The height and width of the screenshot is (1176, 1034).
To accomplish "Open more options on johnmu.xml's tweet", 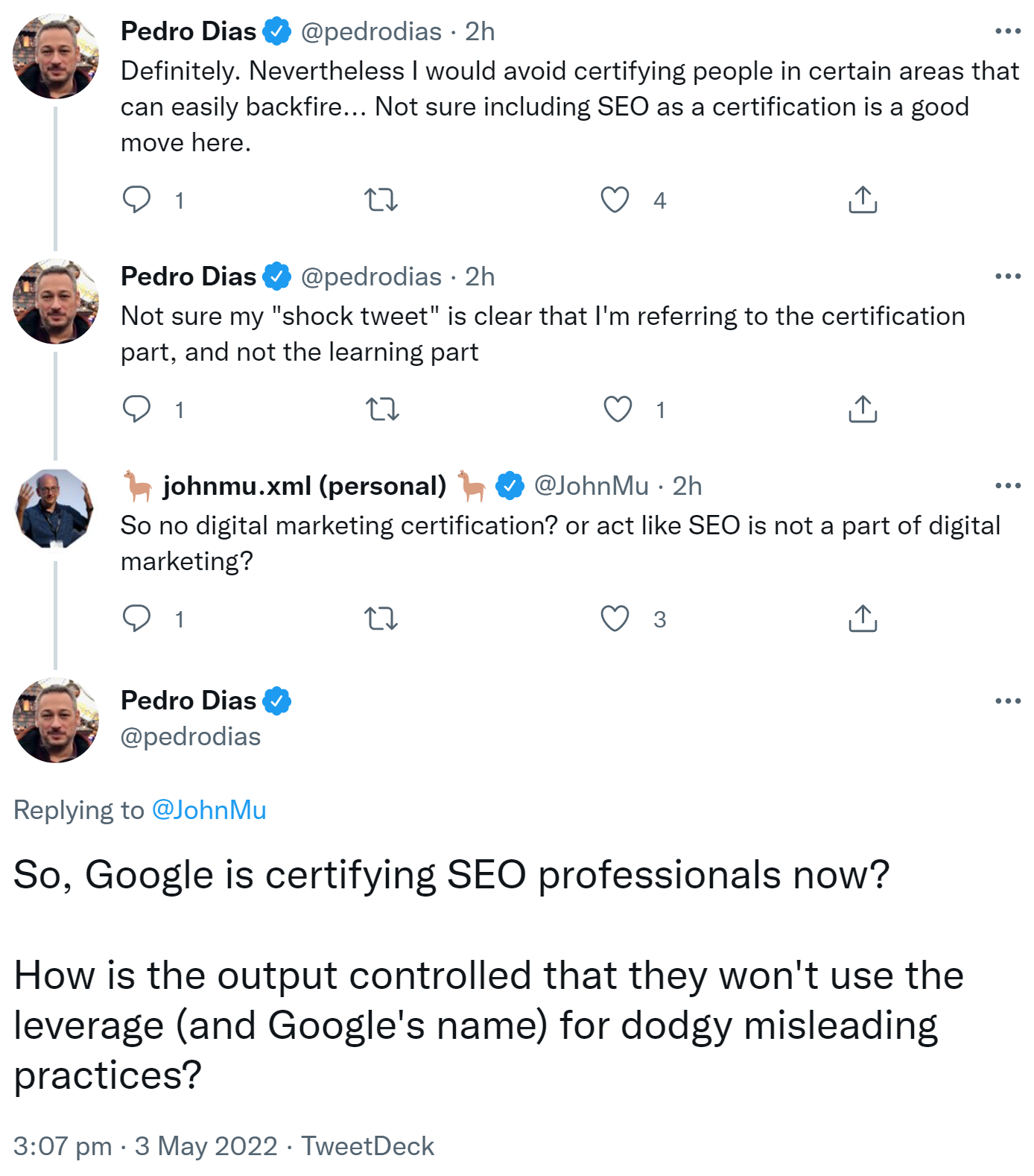I will pos(1009,484).
